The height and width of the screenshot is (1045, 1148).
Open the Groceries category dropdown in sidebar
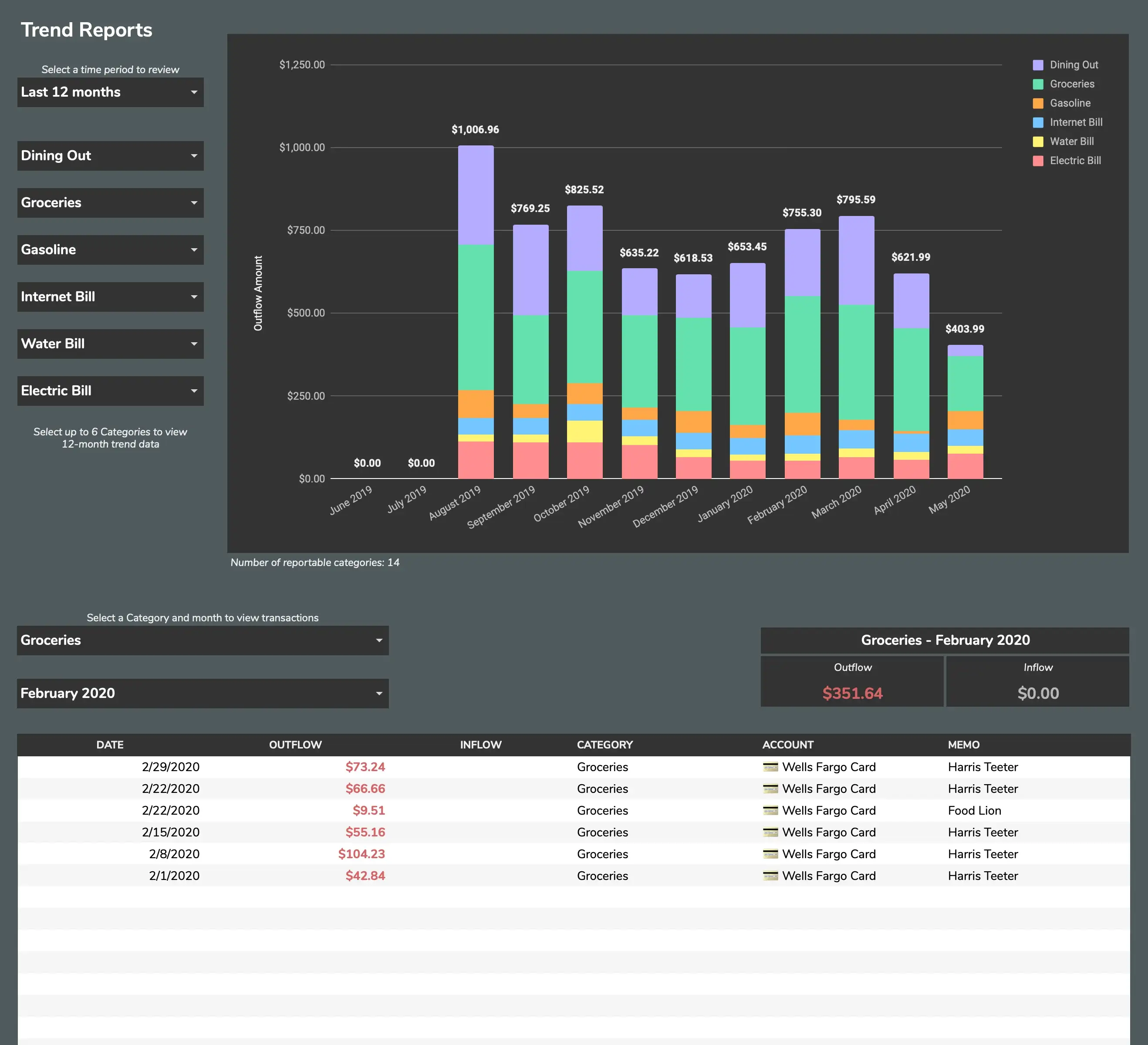111,202
